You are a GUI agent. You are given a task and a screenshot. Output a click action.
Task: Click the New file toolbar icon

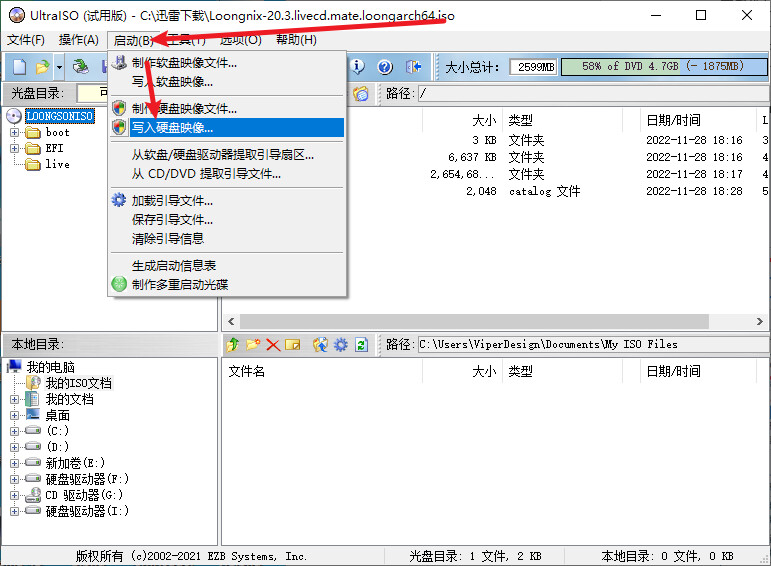[x=19, y=66]
